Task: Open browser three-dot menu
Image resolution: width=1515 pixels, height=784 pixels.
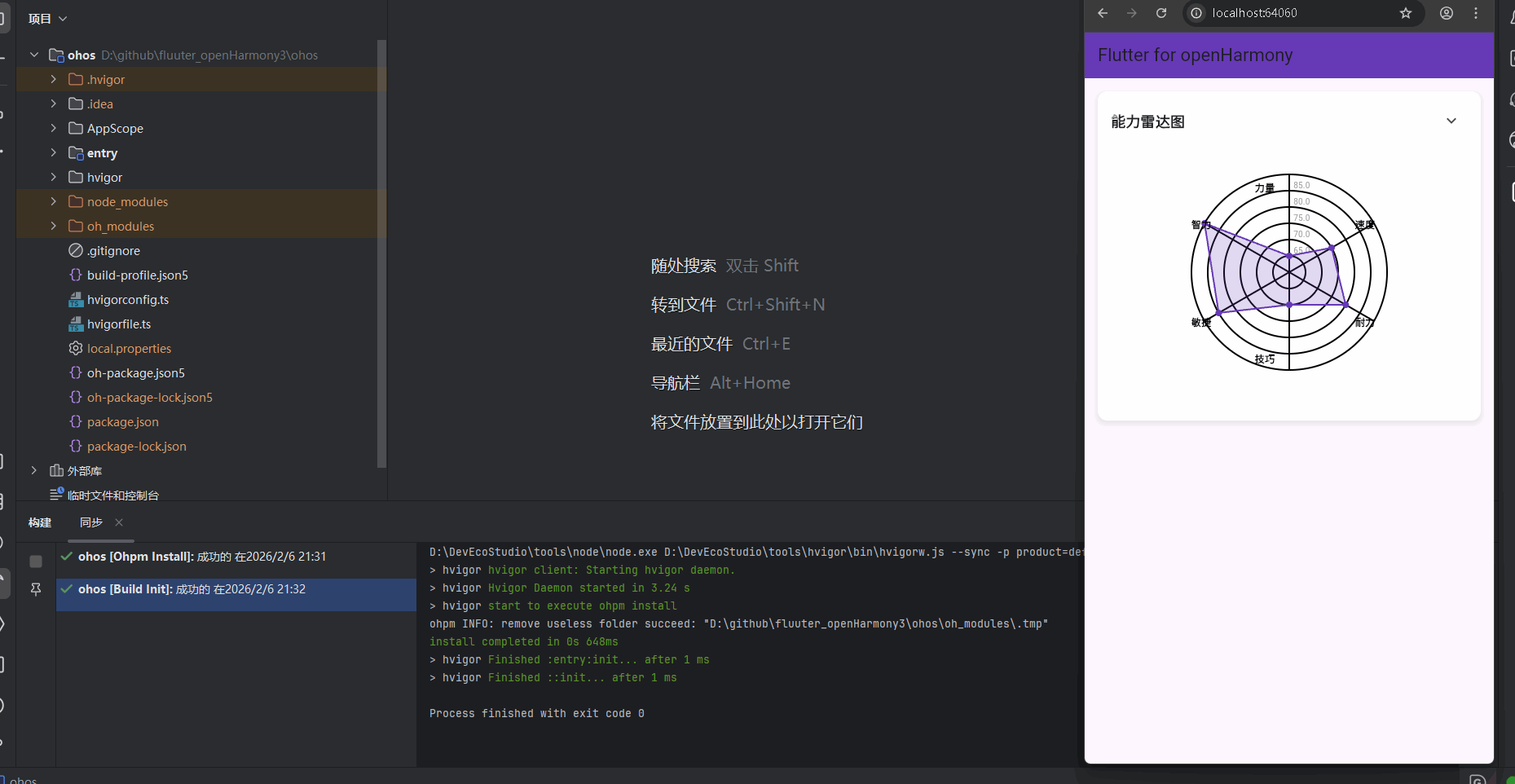Action: [x=1476, y=13]
